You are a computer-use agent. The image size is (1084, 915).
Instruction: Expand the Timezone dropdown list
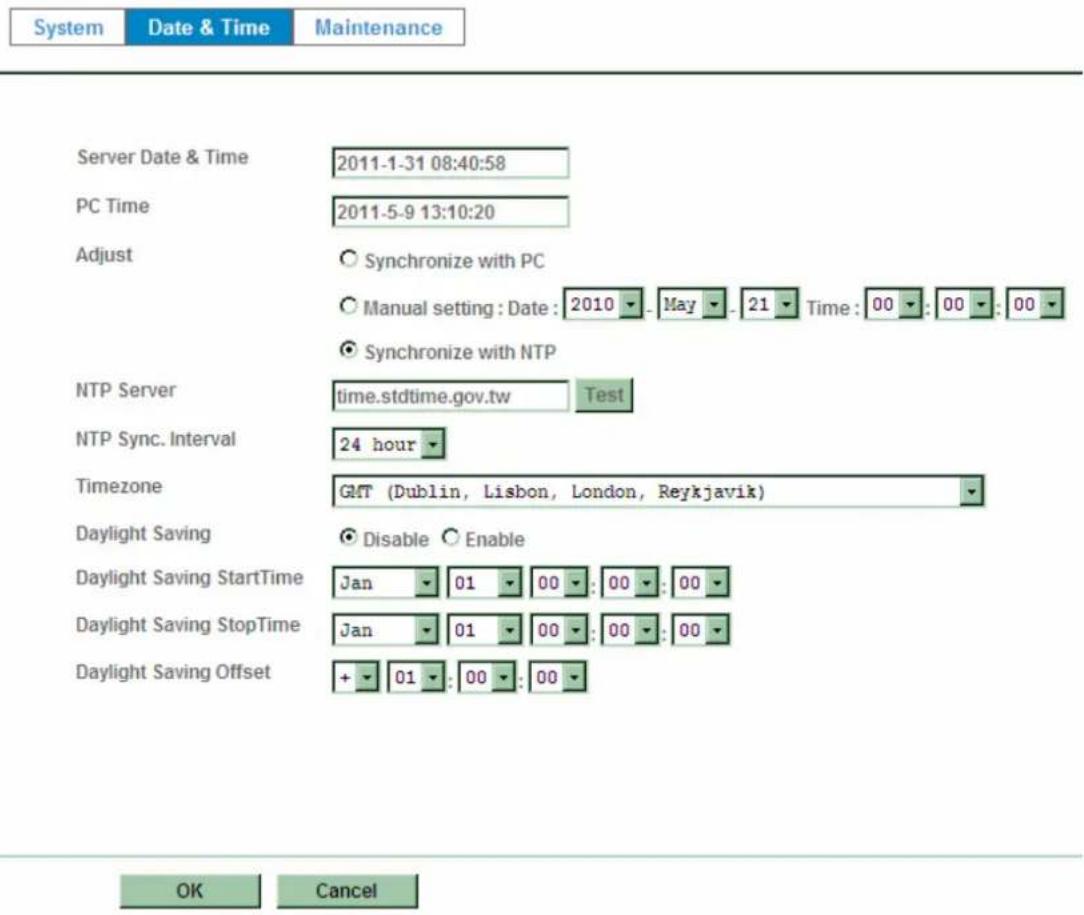coord(657,491)
